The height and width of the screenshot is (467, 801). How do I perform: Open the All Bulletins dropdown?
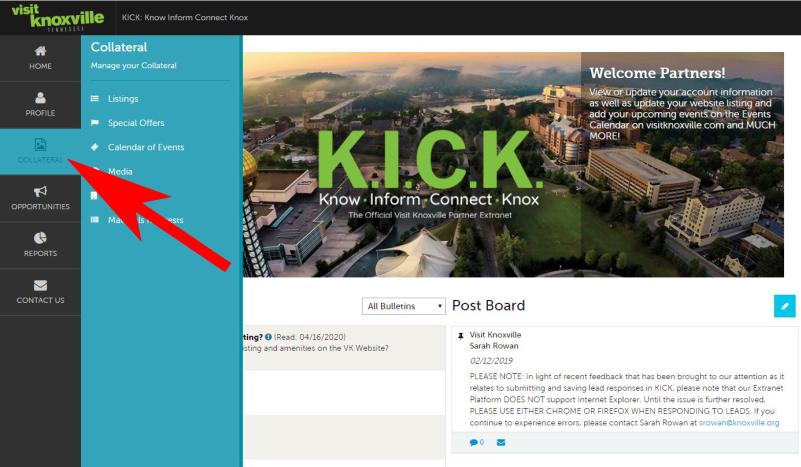pyautogui.click(x=404, y=306)
